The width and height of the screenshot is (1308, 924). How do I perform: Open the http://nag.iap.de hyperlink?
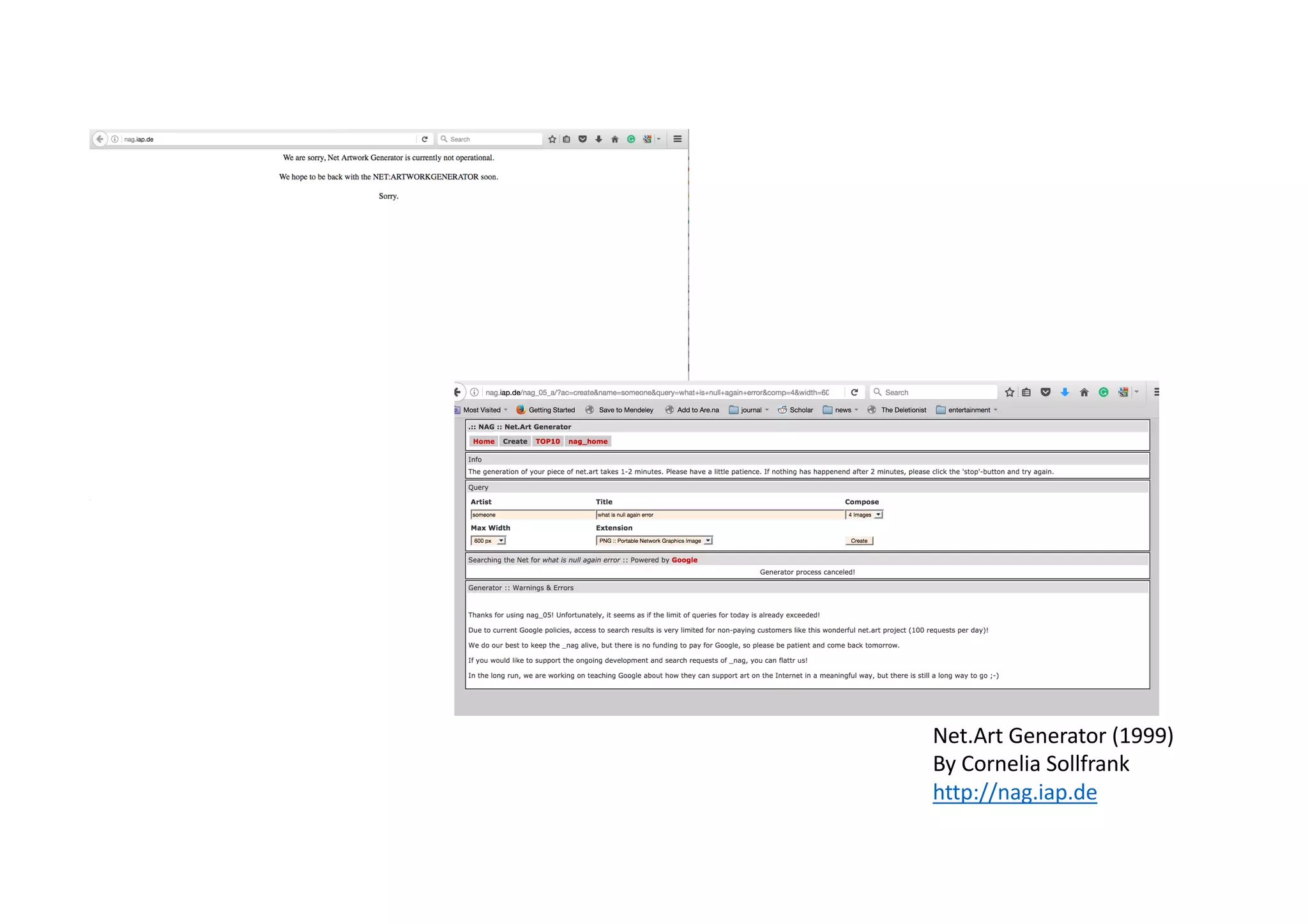point(1014,792)
